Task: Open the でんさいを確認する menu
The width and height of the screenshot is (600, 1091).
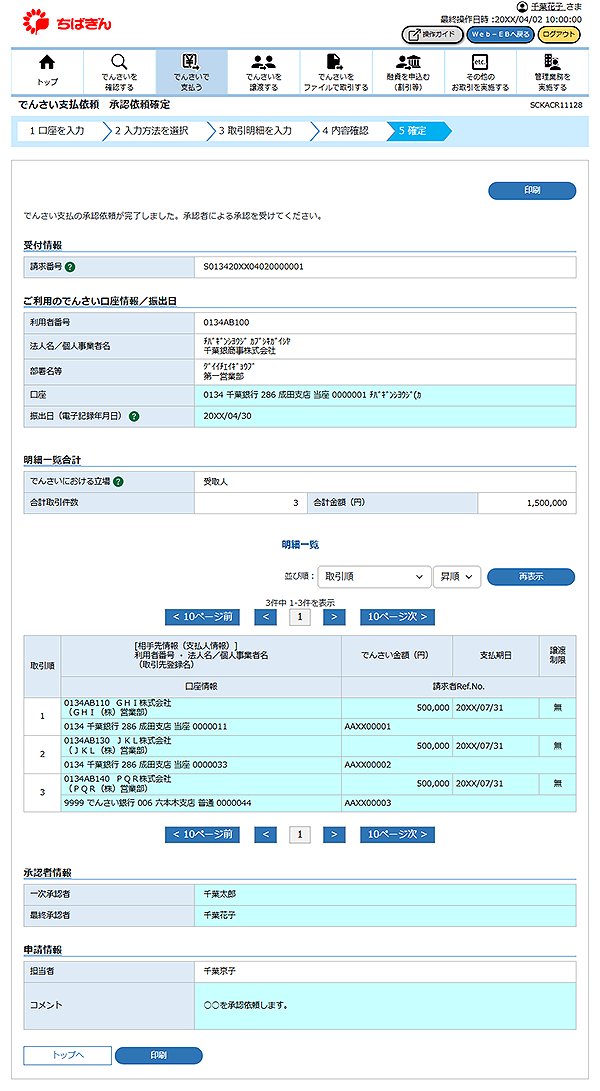Action: pyautogui.click(x=120, y=72)
